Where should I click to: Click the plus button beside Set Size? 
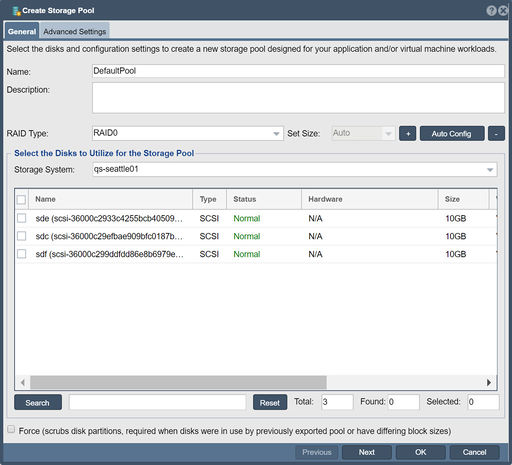407,134
